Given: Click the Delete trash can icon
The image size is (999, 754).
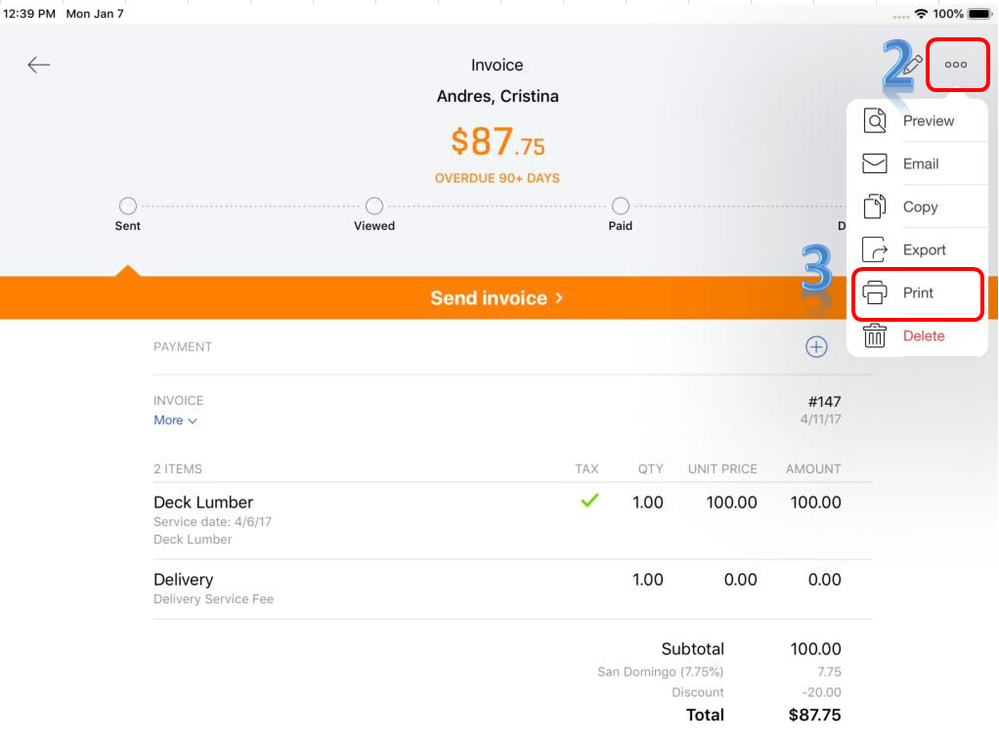Looking at the screenshot, I should [875, 335].
